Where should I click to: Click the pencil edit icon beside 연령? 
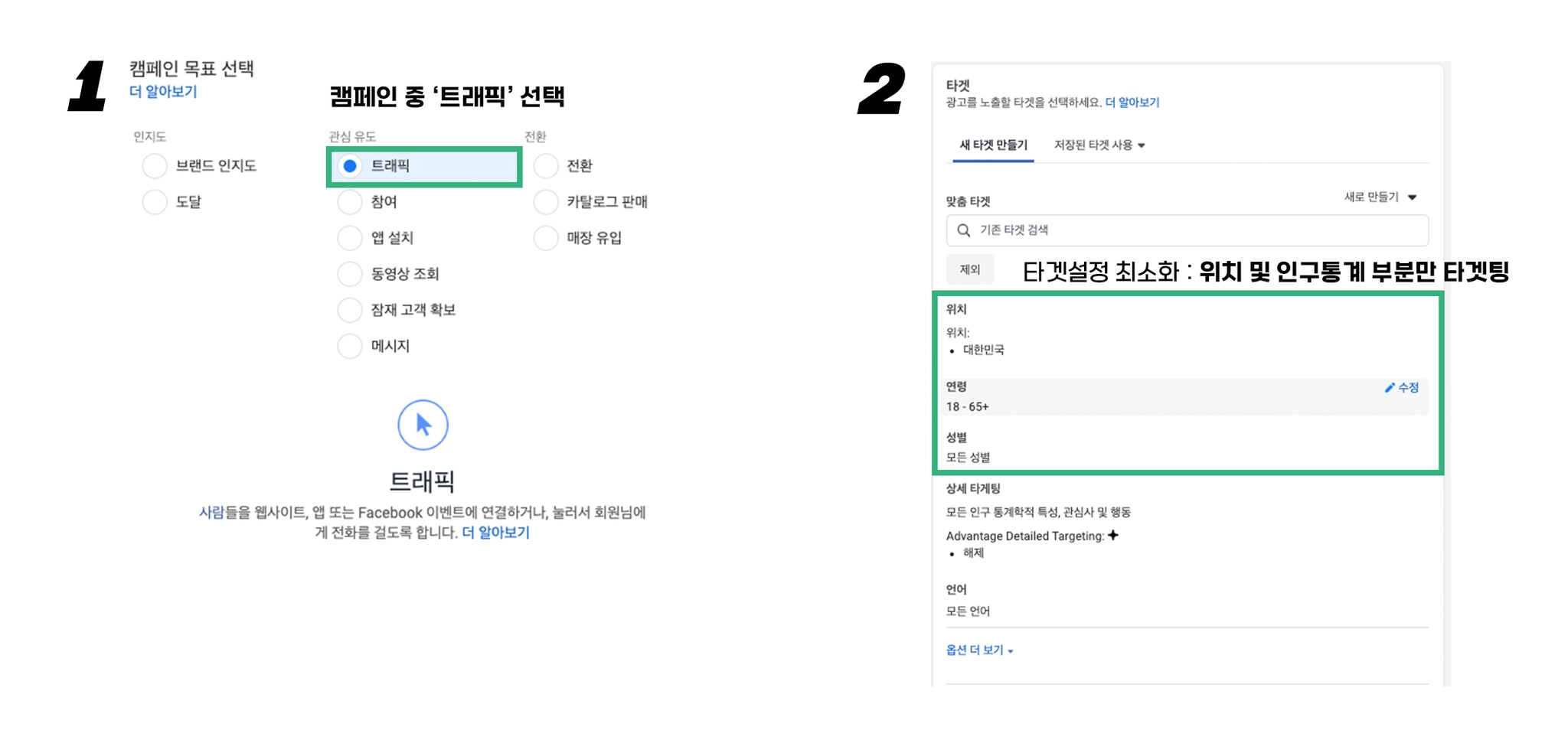coord(1390,388)
